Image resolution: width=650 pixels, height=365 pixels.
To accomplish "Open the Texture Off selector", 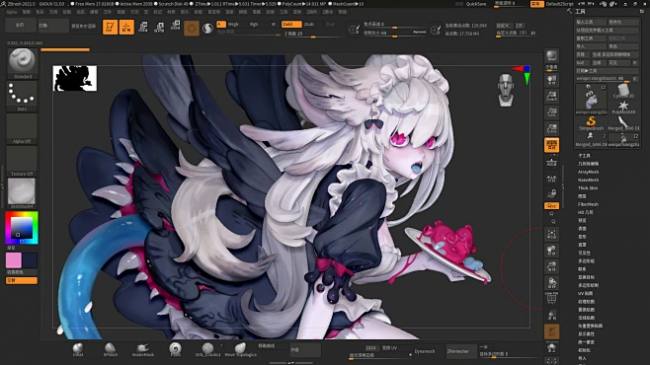I will (x=22, y=161).
